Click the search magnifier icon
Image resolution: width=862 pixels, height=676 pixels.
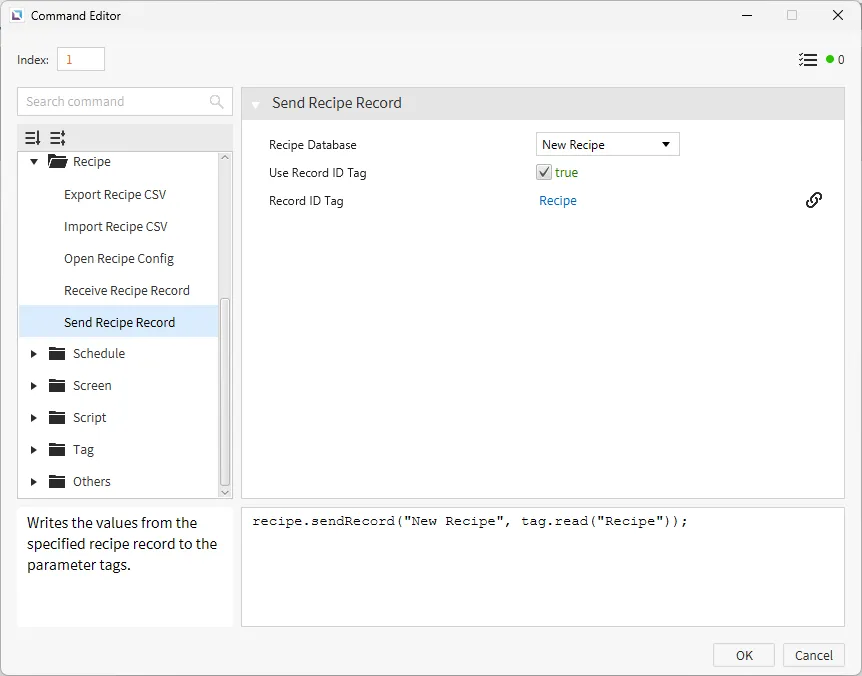(217, 102)
